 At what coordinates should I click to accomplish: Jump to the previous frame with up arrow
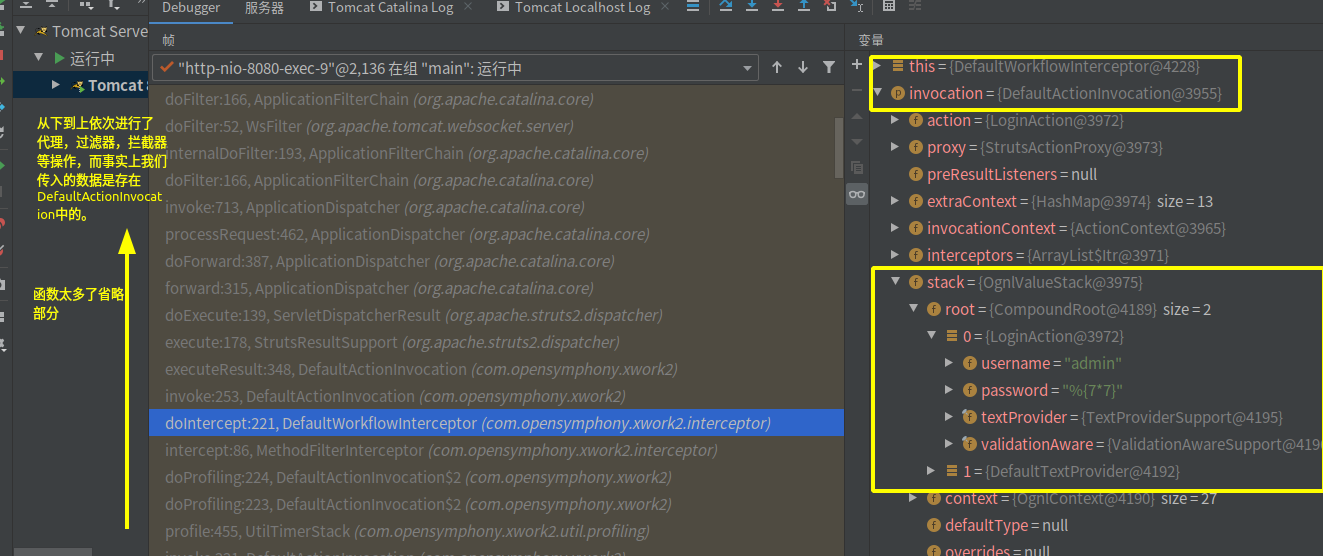coord(777,68)
